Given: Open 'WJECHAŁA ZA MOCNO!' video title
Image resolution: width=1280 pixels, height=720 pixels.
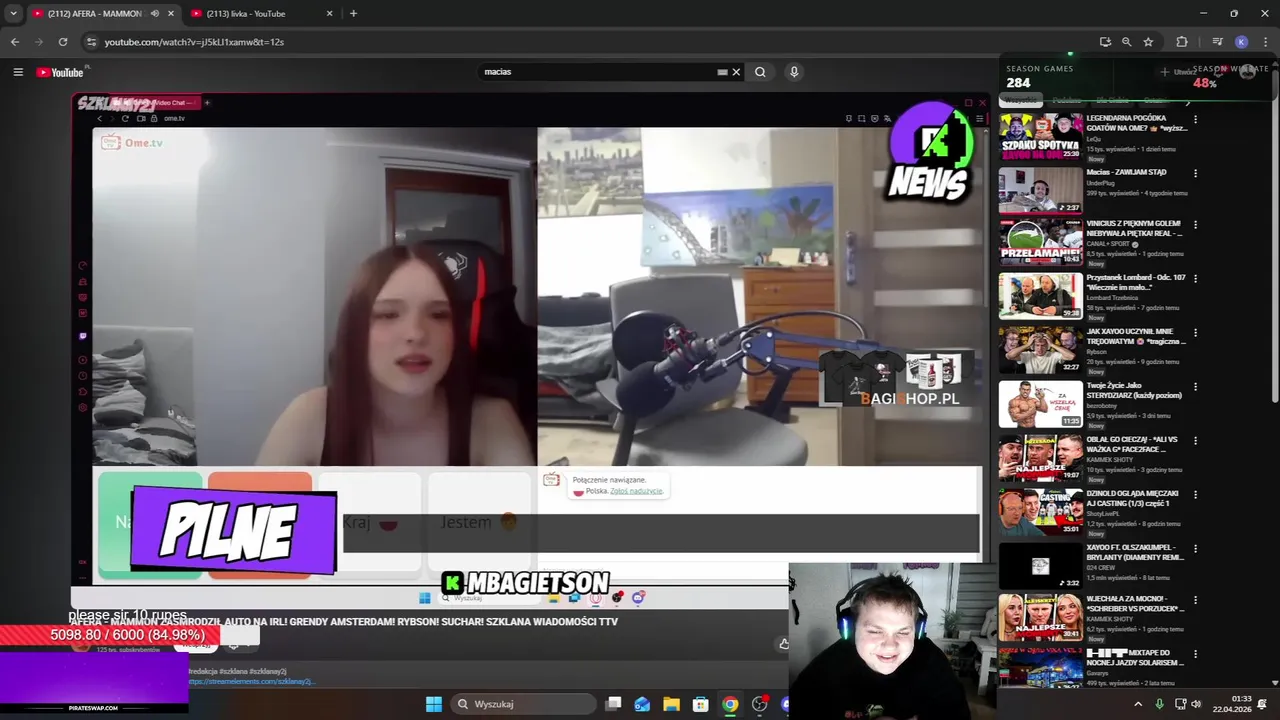Looking at the screenshot, I should coord(1136,604).
